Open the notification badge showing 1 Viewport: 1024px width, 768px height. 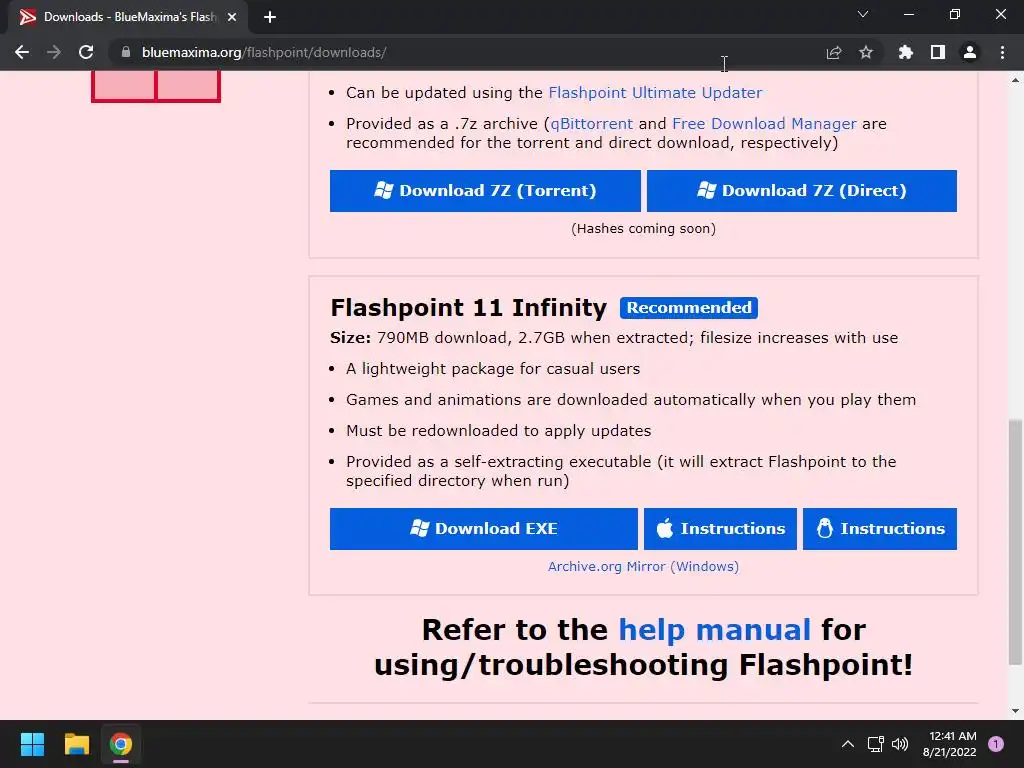click(x=996, y=744)
